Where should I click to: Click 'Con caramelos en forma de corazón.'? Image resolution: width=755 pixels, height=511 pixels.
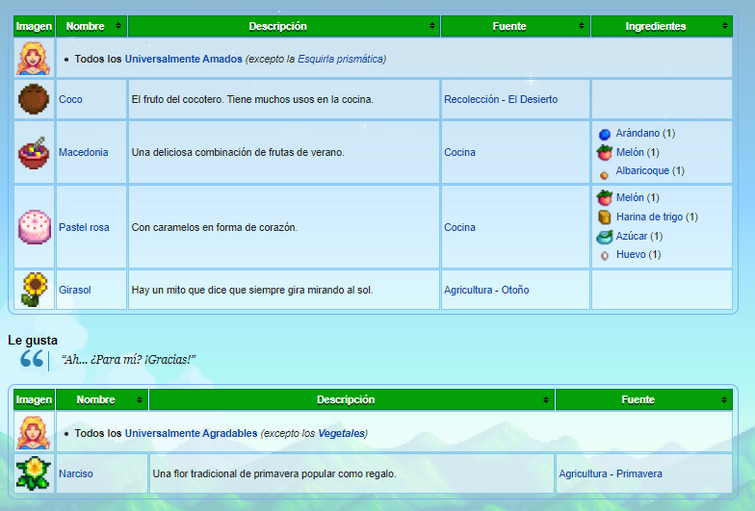[x=214, y=227]
